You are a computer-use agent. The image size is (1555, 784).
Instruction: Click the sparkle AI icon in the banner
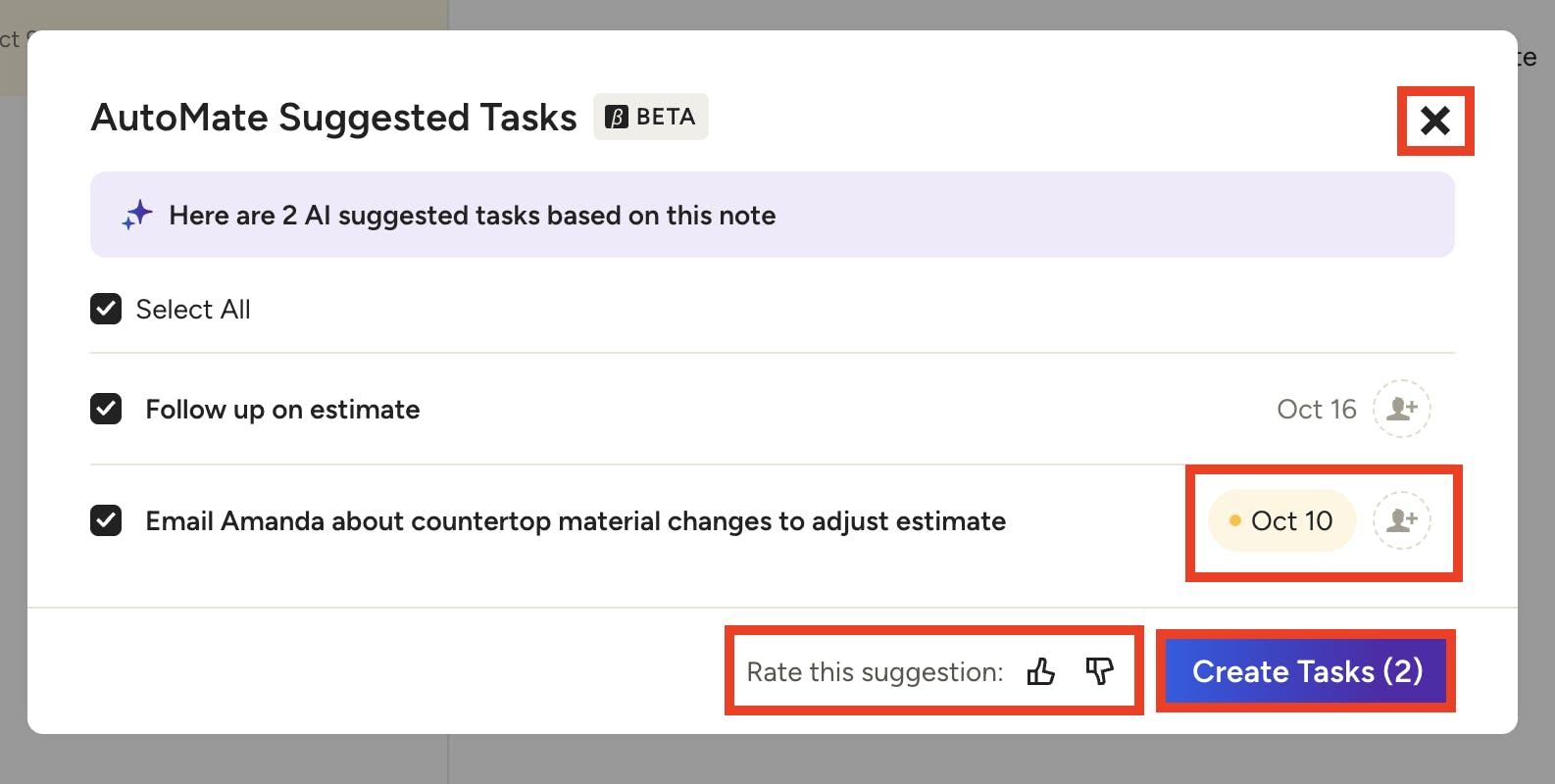tap(137, 215)
